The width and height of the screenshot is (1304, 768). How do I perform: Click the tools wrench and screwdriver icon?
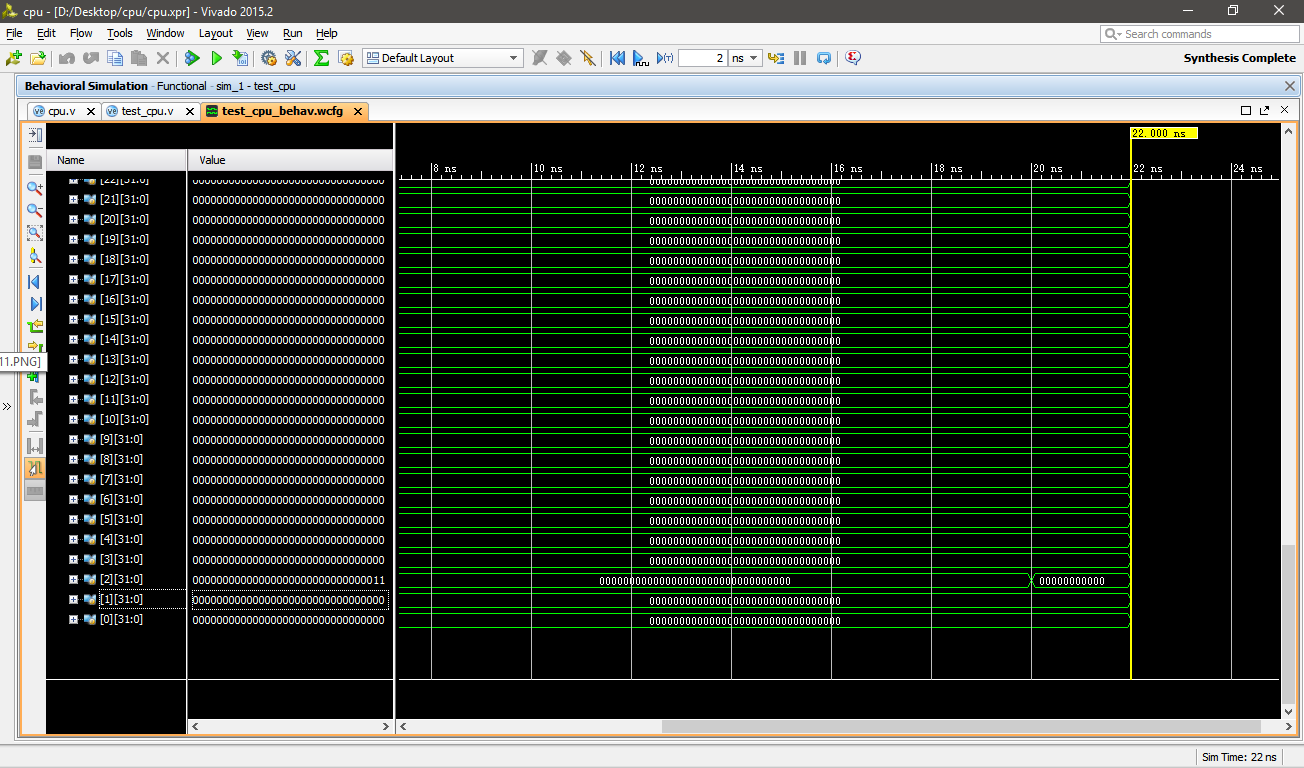pyautogui.click(x=293, y=58)
